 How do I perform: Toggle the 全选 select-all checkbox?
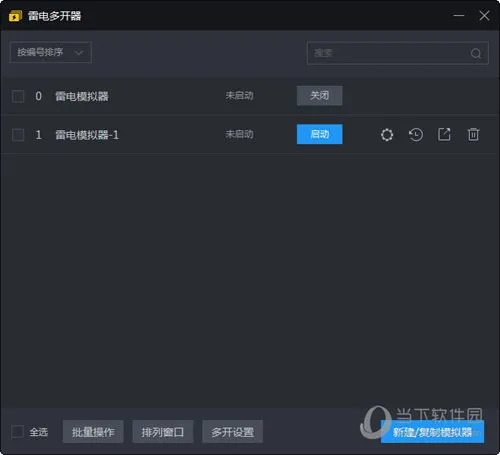click(x=17, y=431)
